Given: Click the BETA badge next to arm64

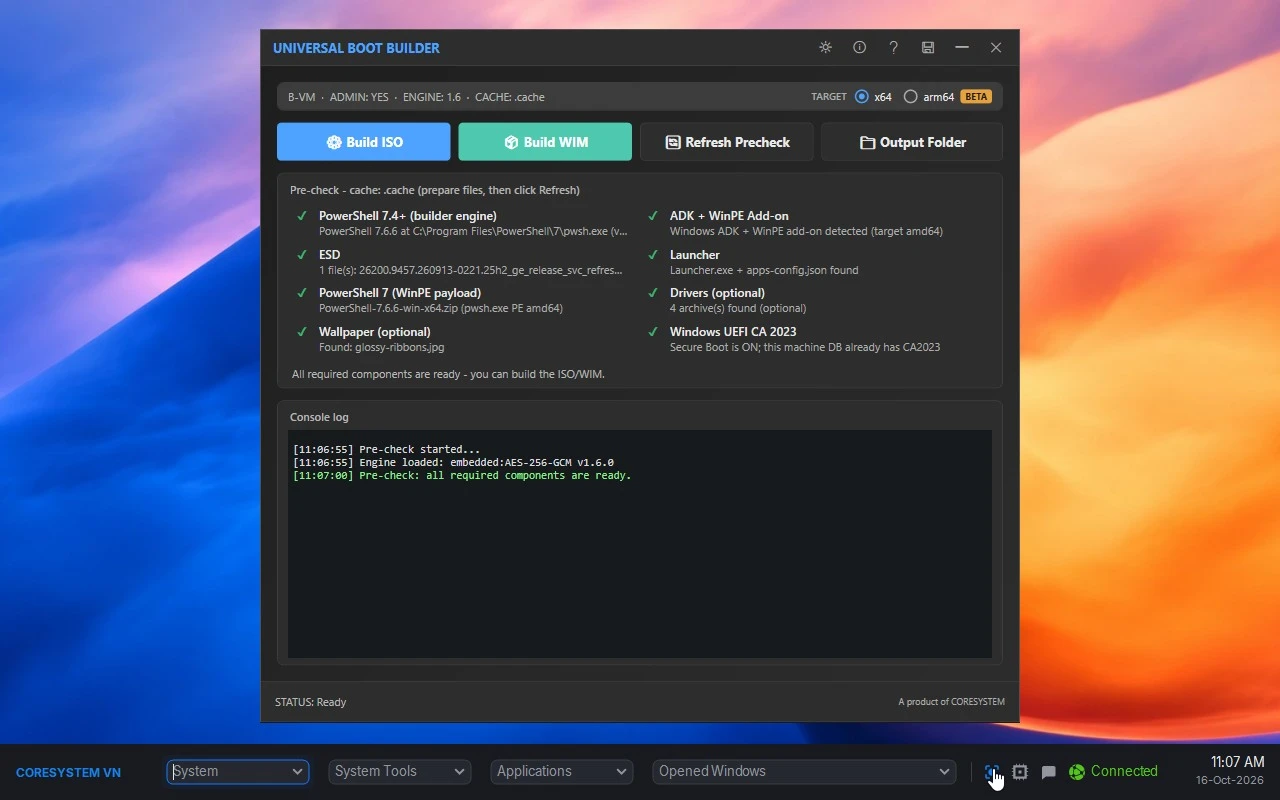Looking at the screenshot, I should point(976,97).
